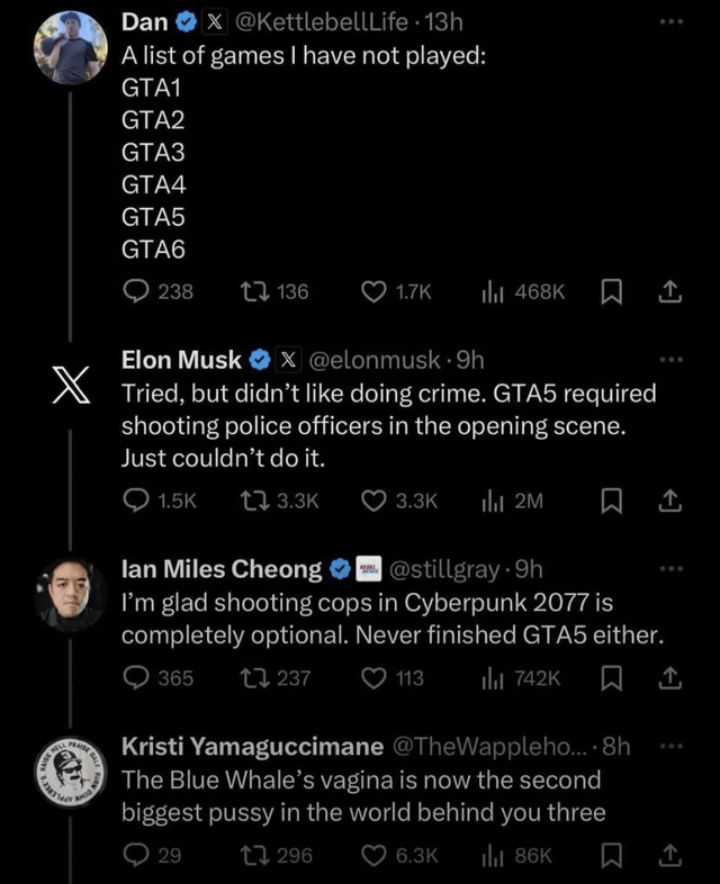The width and height of the screenshot is (720, 884).
Task: Open more options on Elon Musk's tweet
Action: 671,359
